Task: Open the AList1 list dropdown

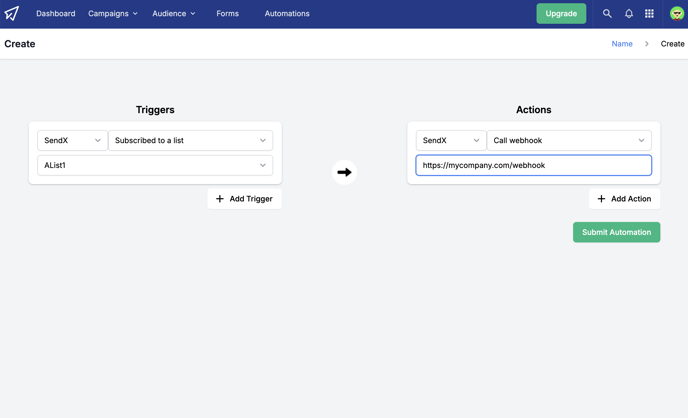Action: point(155,165)
